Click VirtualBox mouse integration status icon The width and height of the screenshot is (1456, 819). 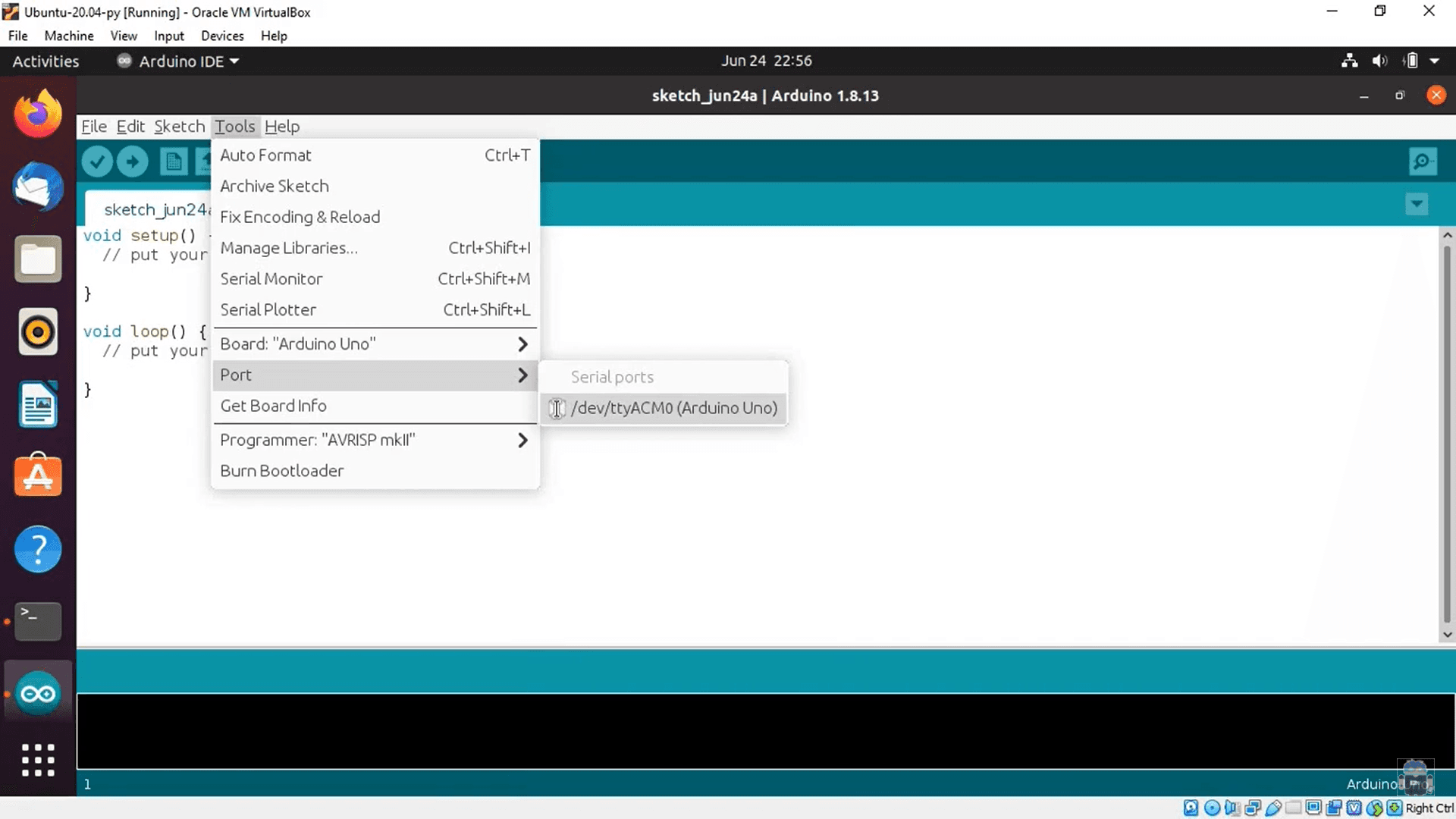(x=1375, y=808)
